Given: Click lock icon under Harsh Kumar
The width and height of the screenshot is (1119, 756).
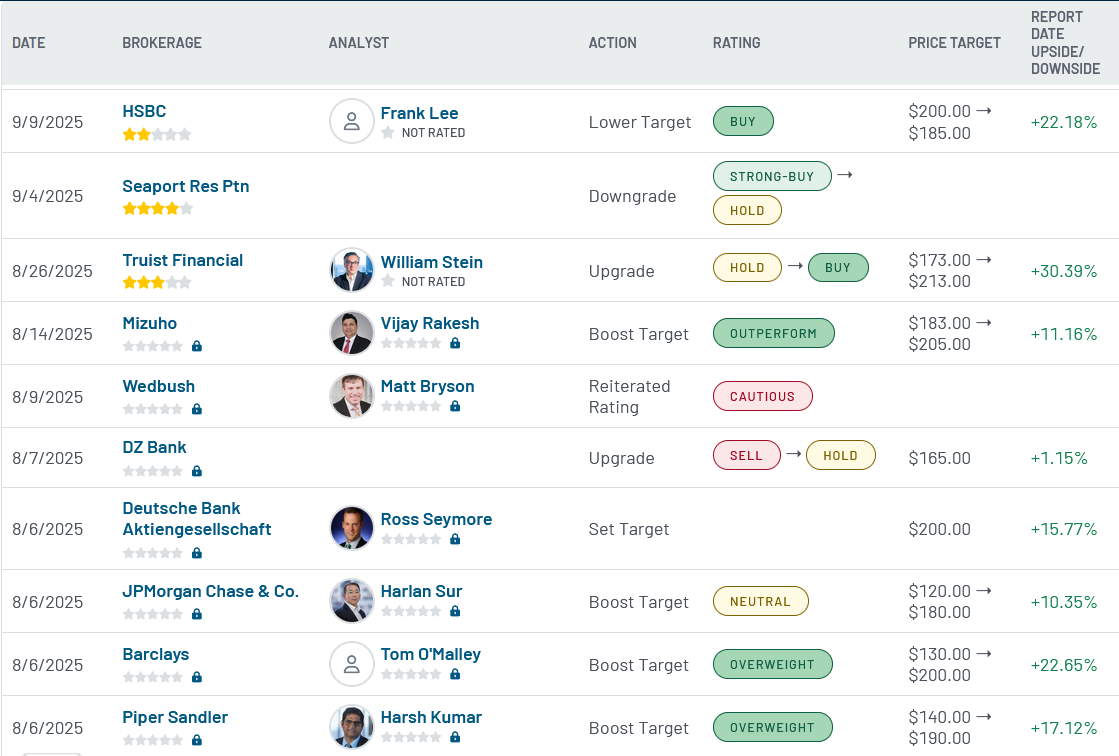Looking at the screenshot, I should [455, 737].
